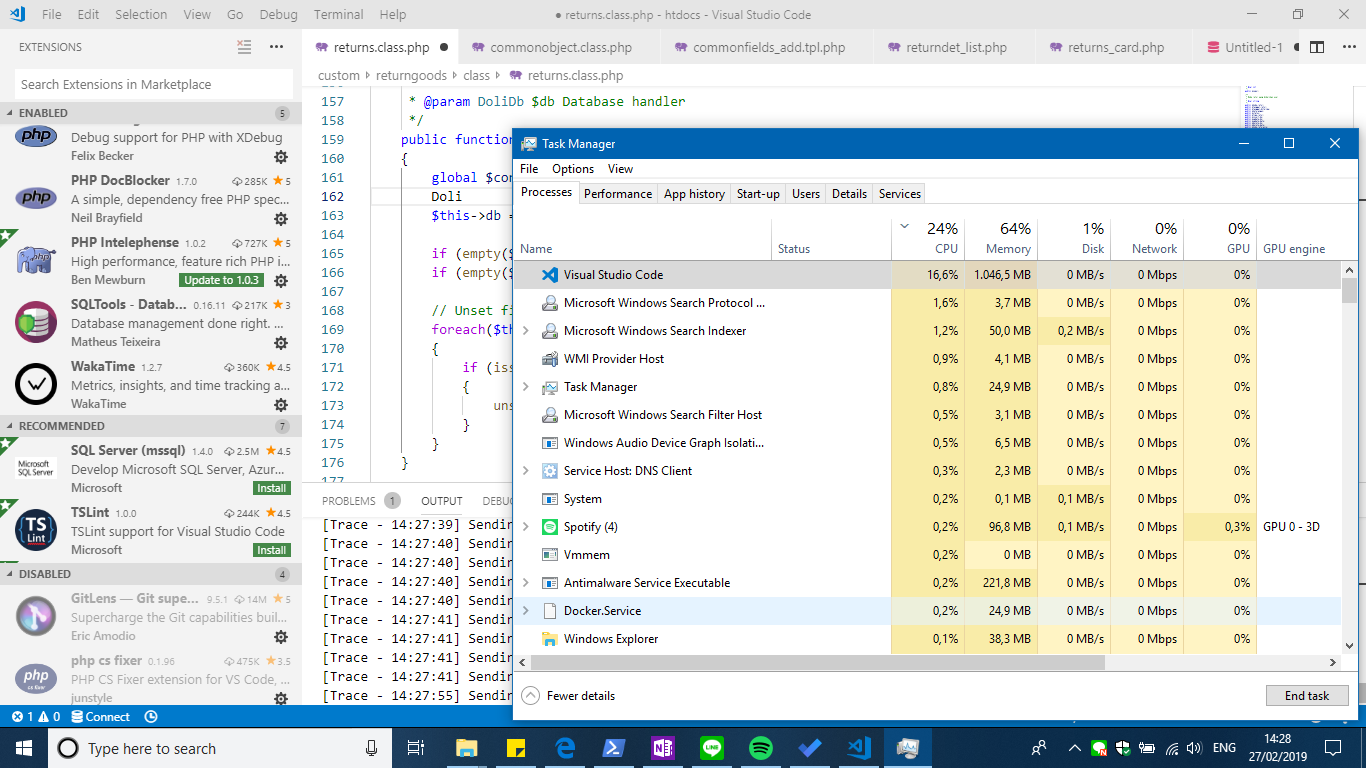Install the TSLint extension

click(272, 550)
